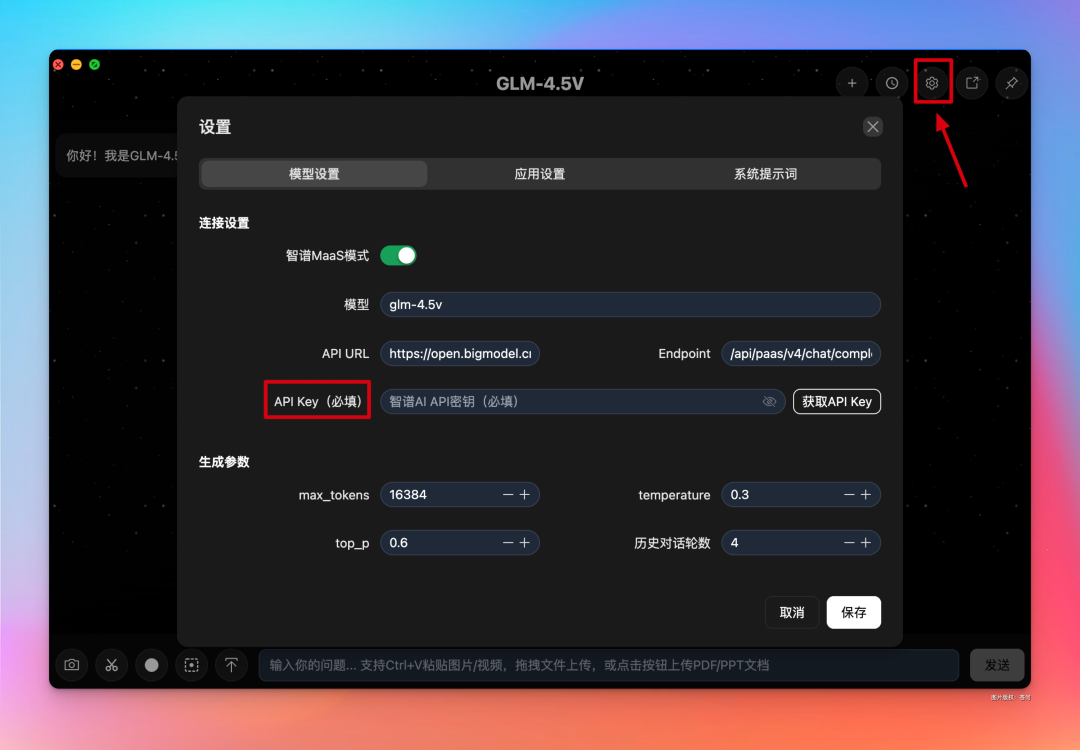Start recording with the circle record icon
Screen dimensions: 1080x750
152,665
